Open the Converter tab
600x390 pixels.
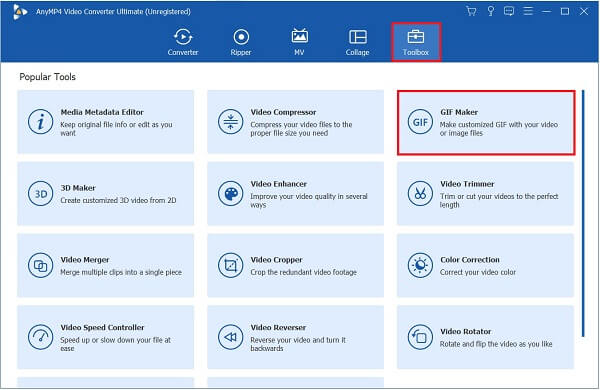(183, 42)
